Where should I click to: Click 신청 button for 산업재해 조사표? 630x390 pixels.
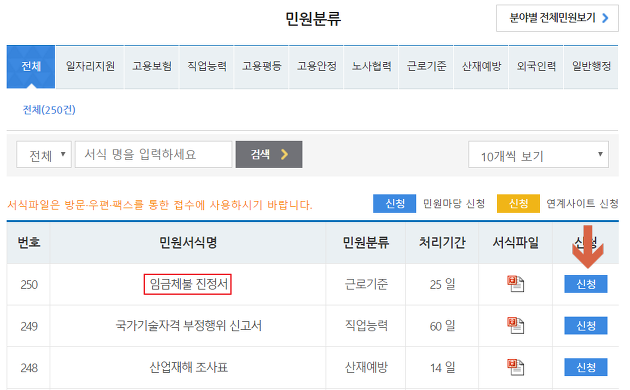coord(585,367)
